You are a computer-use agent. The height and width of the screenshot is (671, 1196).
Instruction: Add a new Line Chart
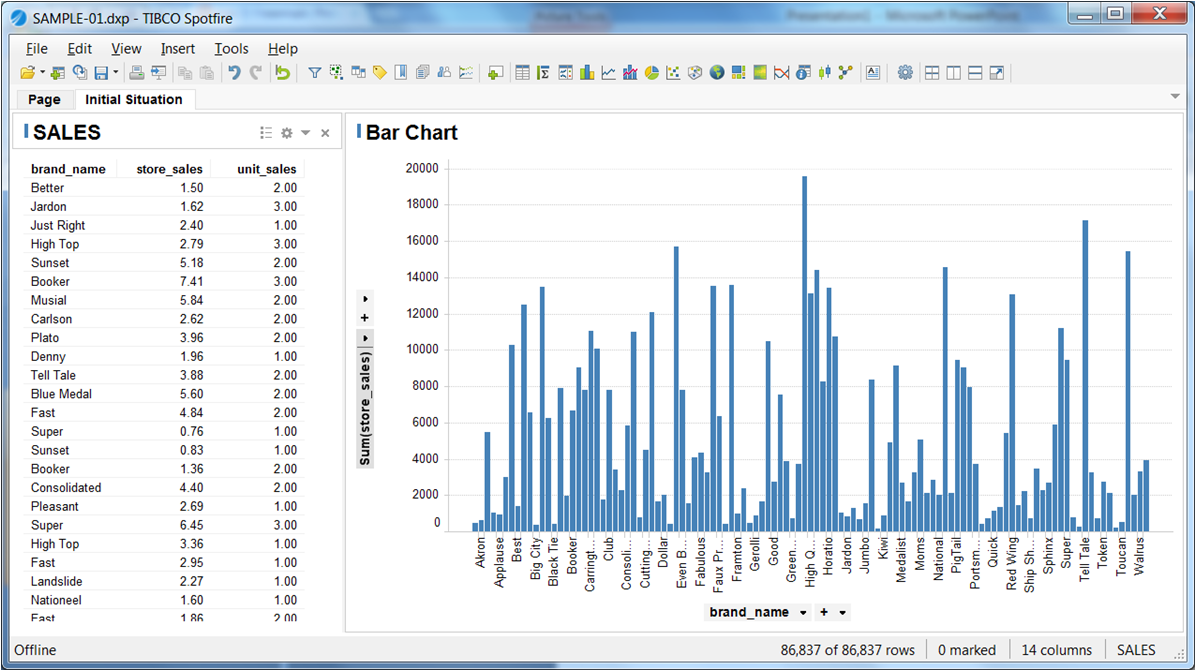click(607, 72)
